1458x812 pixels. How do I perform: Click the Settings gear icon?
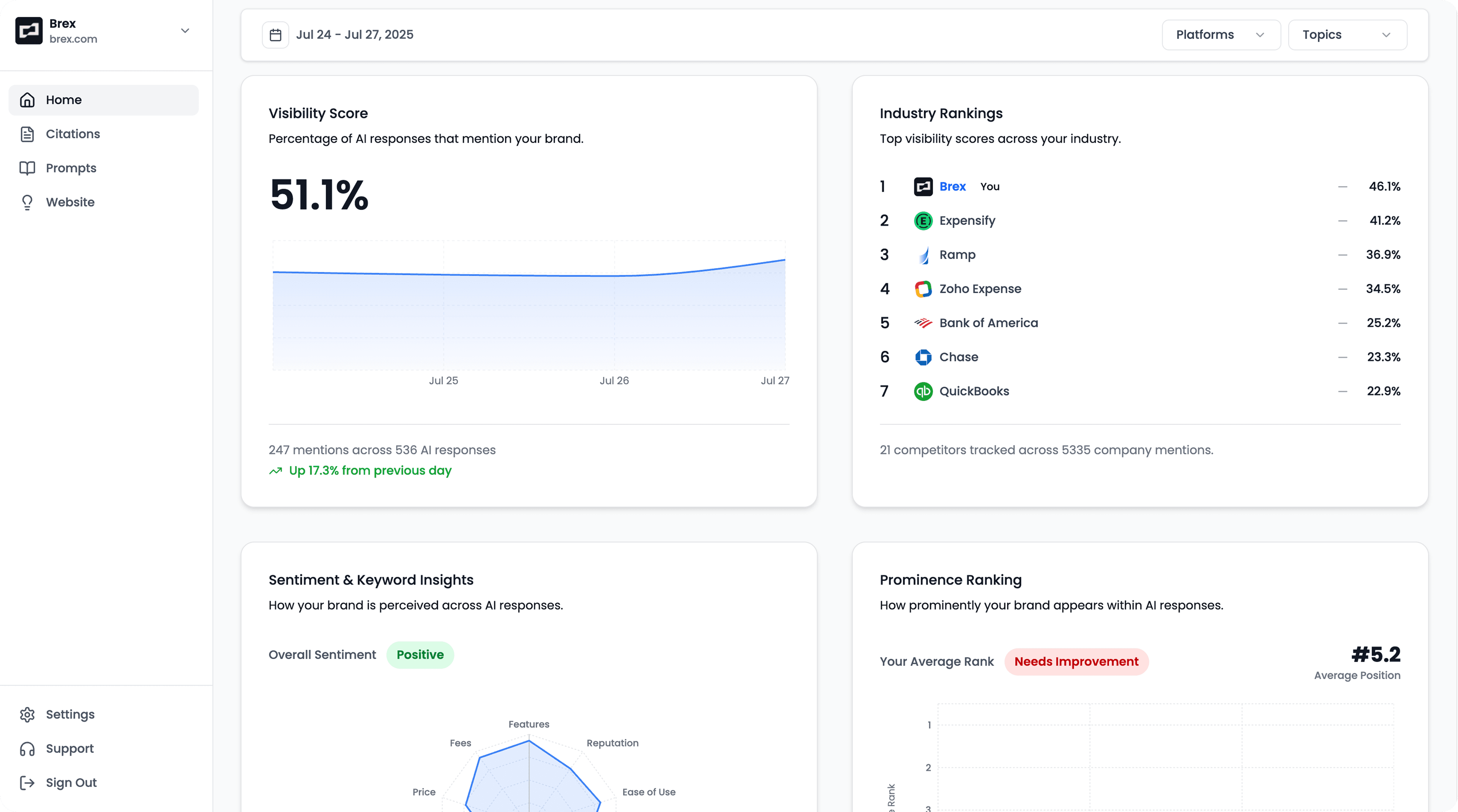pos(27,715)
